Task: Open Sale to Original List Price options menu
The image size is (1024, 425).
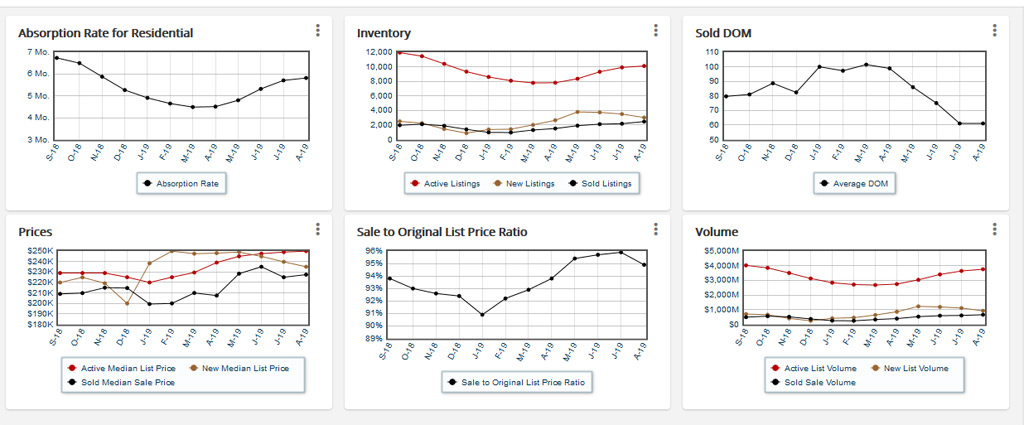Action: coord(656,229)
